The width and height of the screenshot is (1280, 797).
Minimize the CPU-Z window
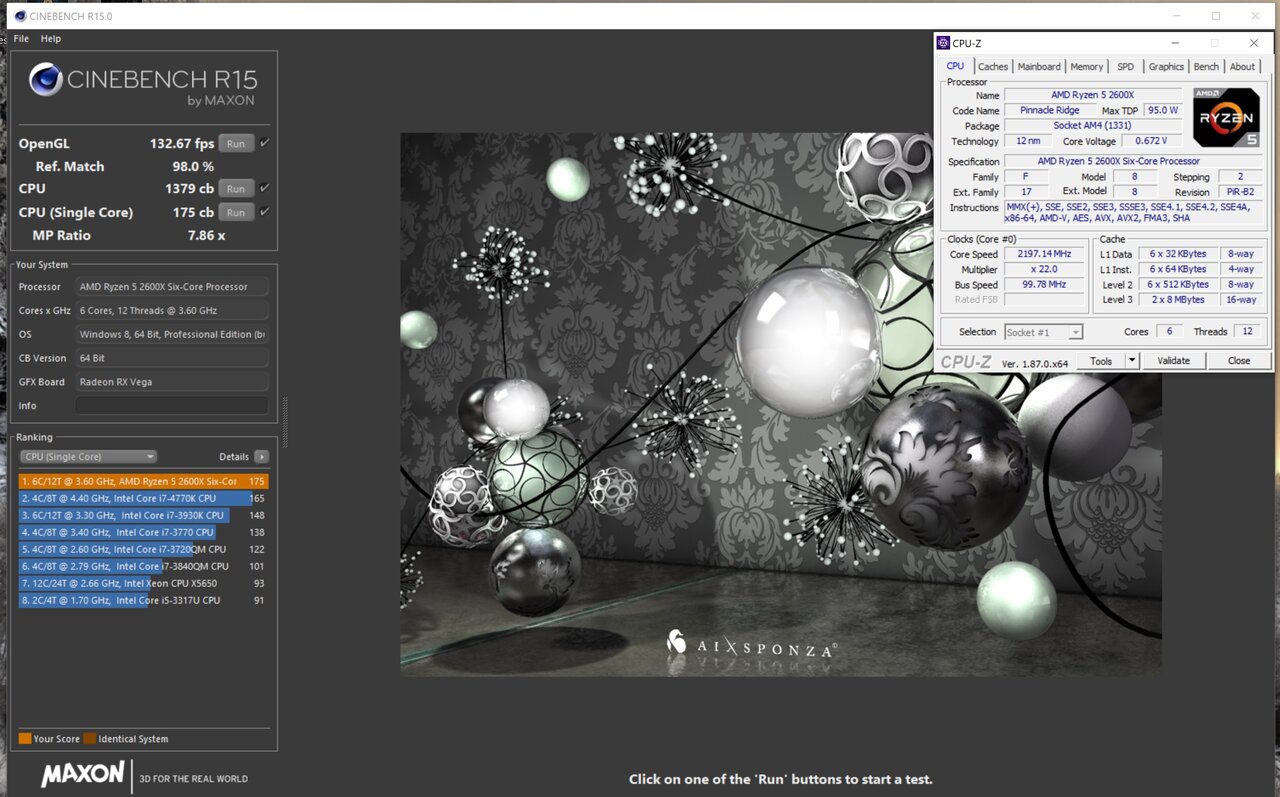pyautogui.click(x=1176, y=43)
